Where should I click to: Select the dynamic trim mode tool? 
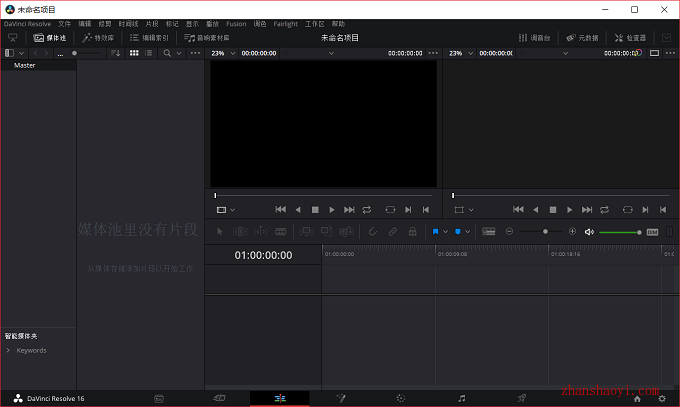pos(260,232)
